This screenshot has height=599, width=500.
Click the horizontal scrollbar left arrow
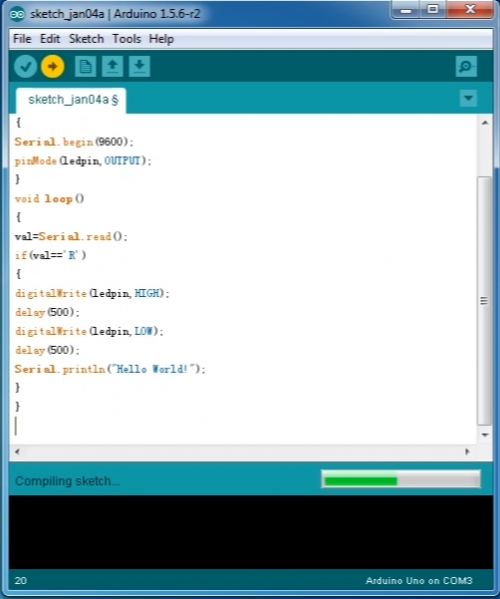(17, 452)
